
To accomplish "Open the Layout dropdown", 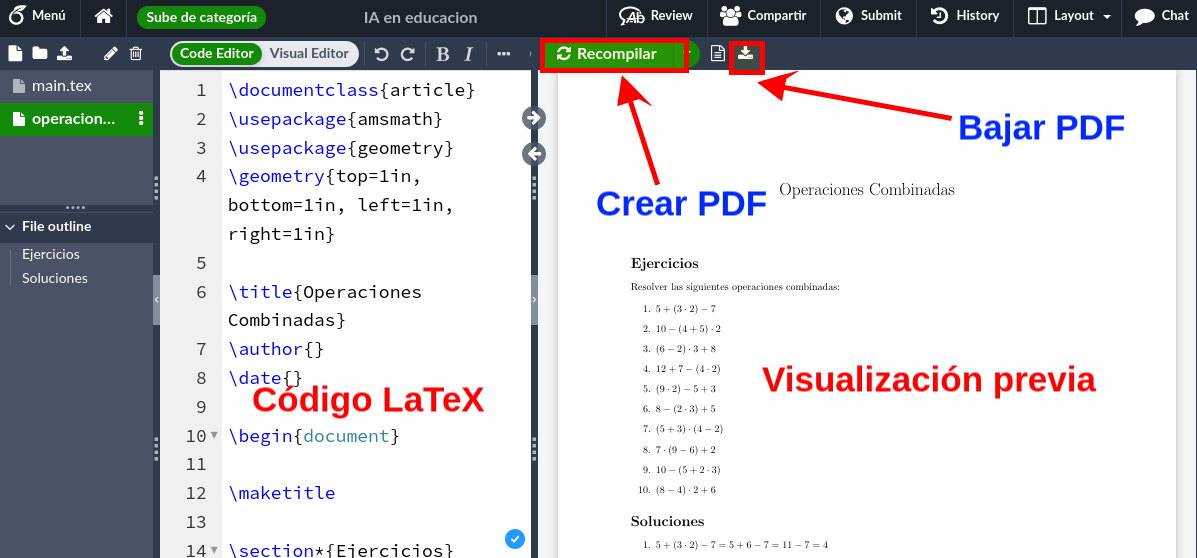I will point(1069,16).
